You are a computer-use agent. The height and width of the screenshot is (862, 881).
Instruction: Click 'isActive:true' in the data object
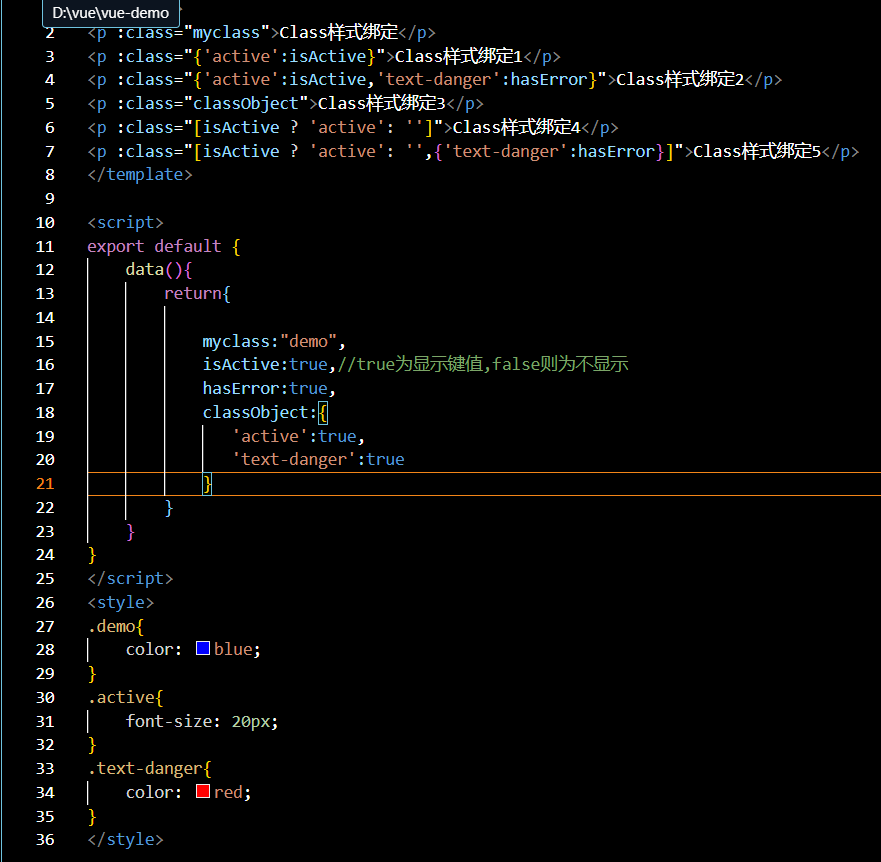pos(265,365)
